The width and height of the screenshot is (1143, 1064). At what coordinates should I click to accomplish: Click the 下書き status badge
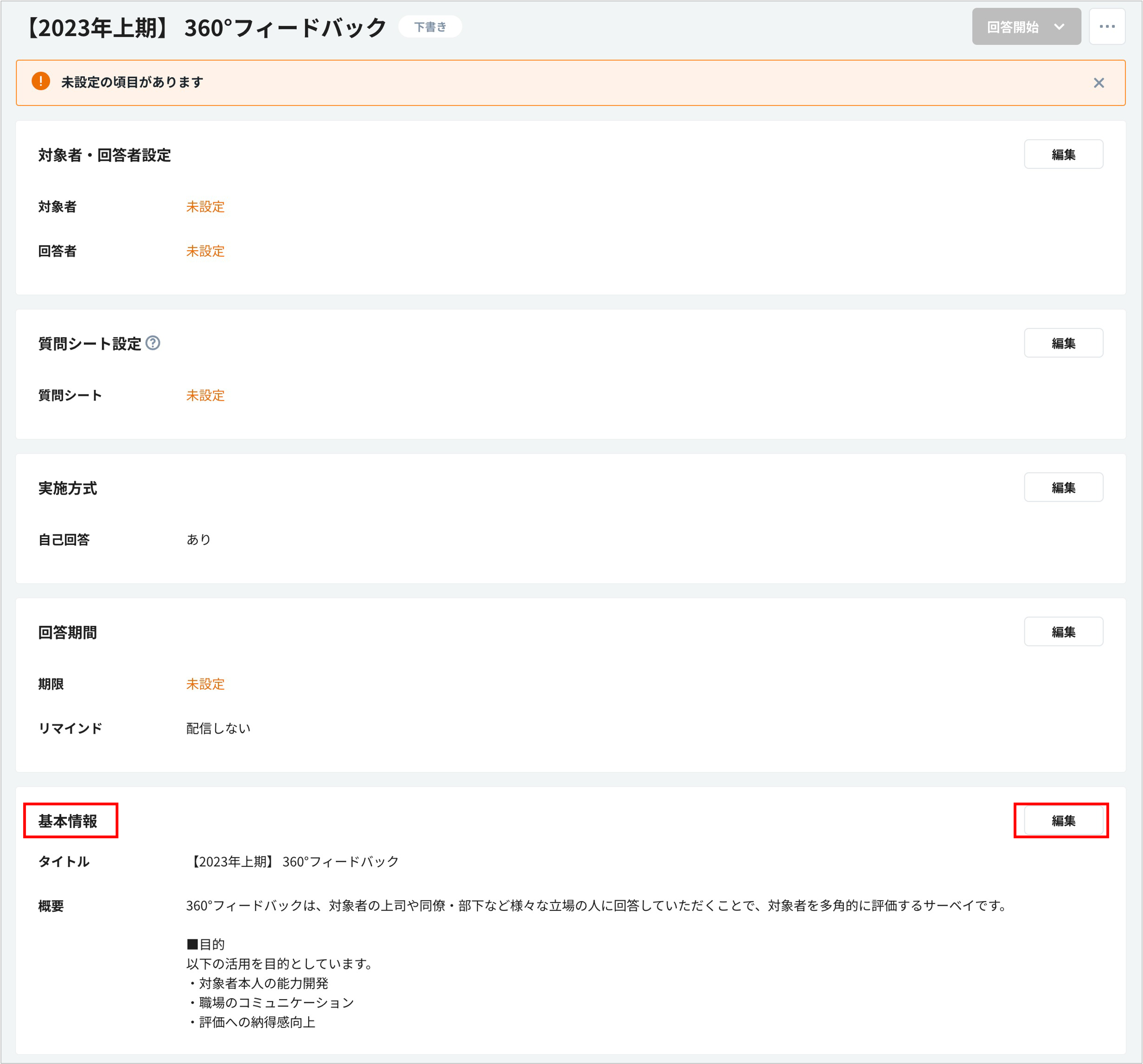(429, 27)
